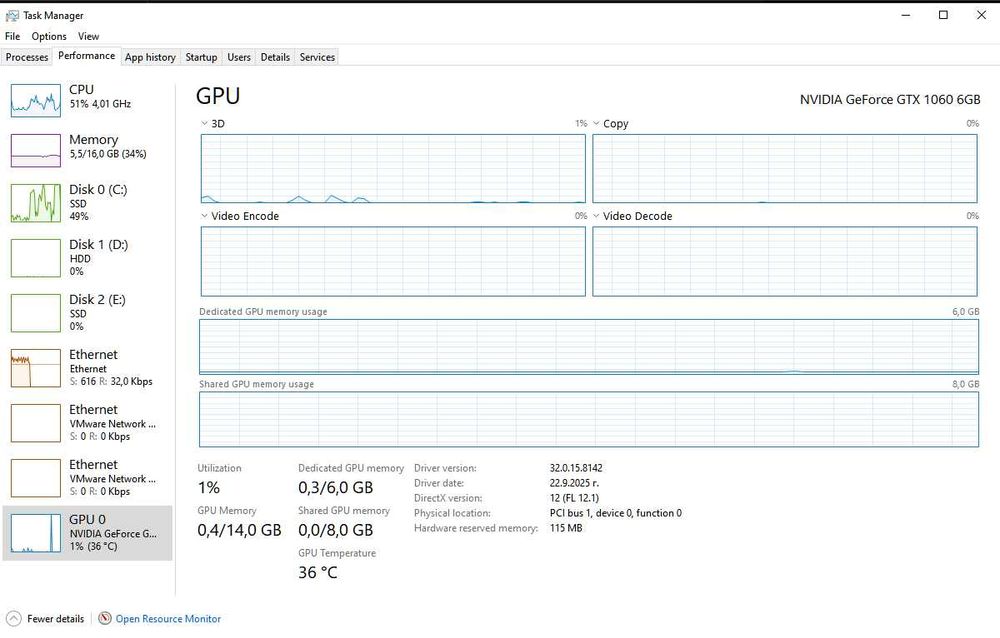Click the 3D engine usage graph
The width and height of the screenshot is (1000, 638).
(393, 168)
